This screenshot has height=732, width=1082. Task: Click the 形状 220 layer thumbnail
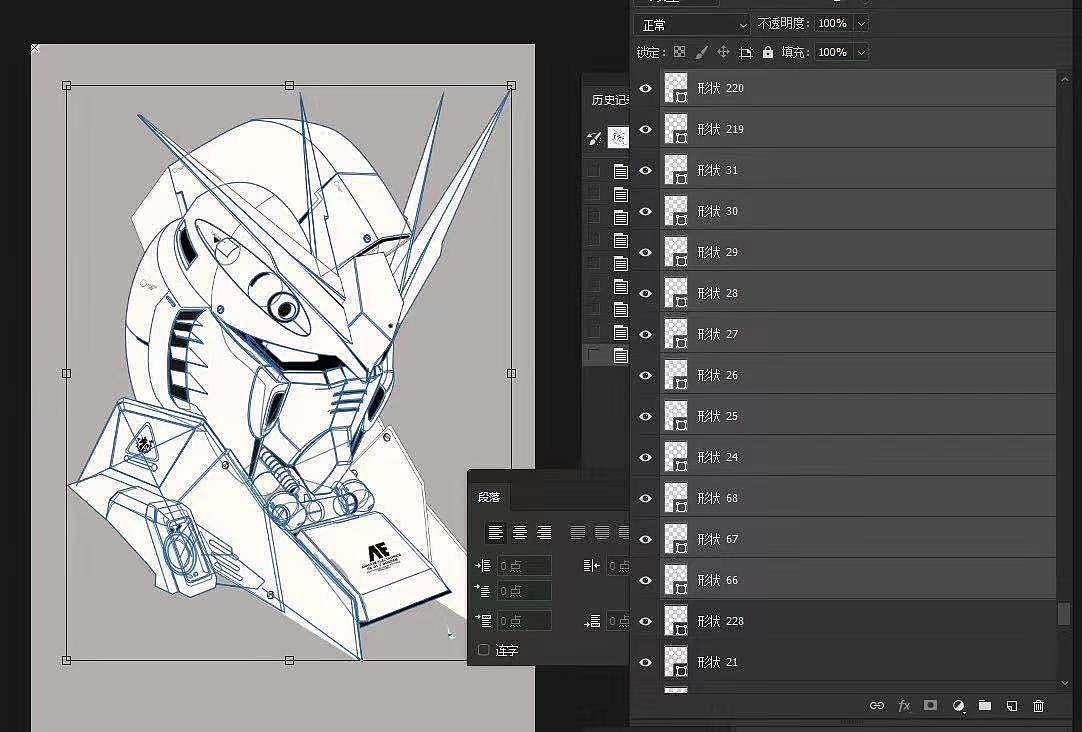click(676, 88)
